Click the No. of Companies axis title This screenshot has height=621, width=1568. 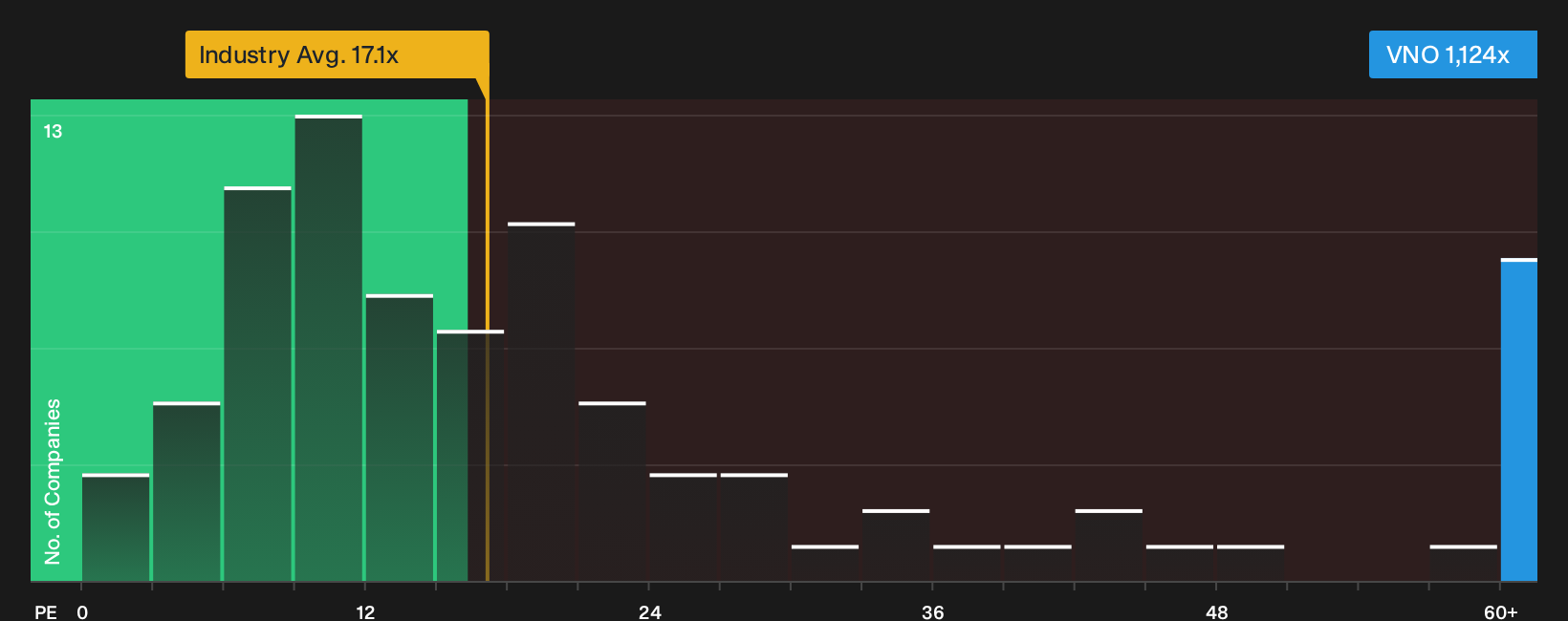coord(53,481)
